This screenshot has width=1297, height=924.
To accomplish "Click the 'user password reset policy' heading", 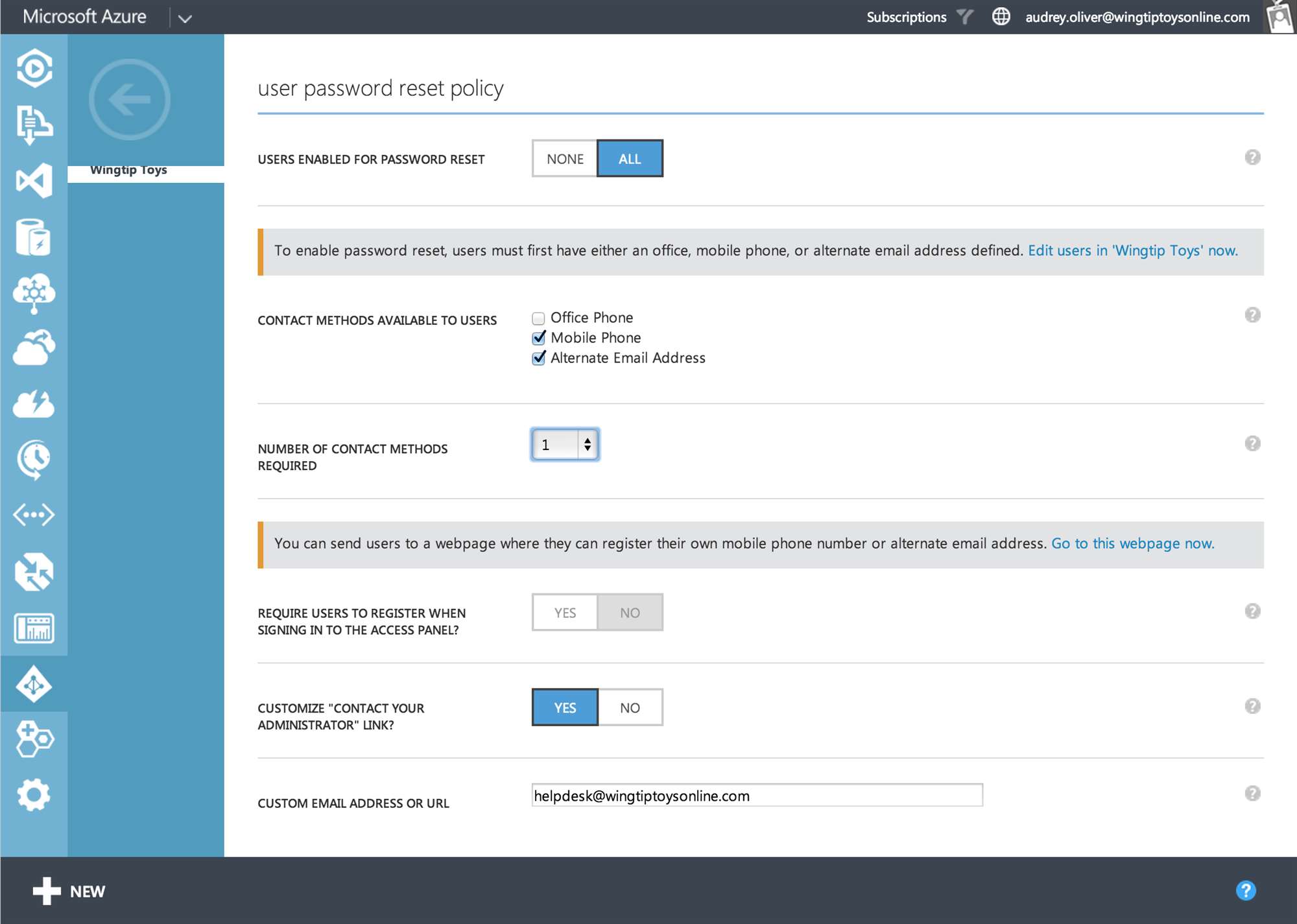I will 381,88.
